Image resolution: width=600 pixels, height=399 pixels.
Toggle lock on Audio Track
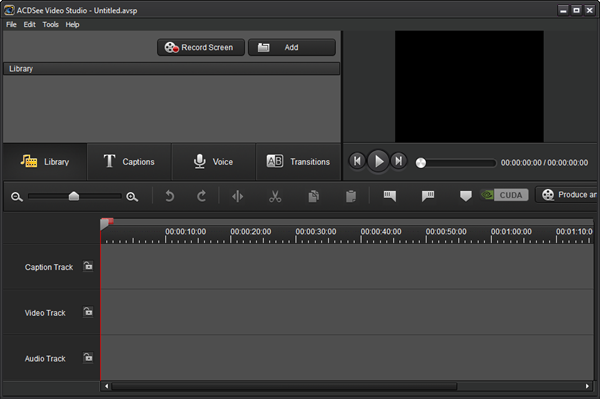[x=88, y=358]
